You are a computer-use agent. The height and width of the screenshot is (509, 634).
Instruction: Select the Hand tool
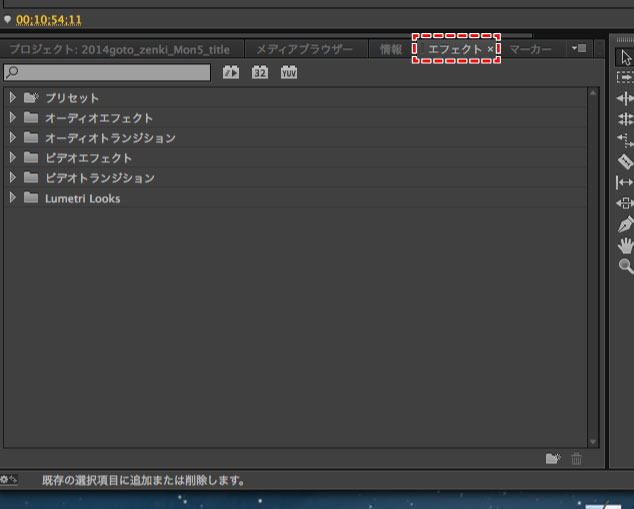click(626, 245)
